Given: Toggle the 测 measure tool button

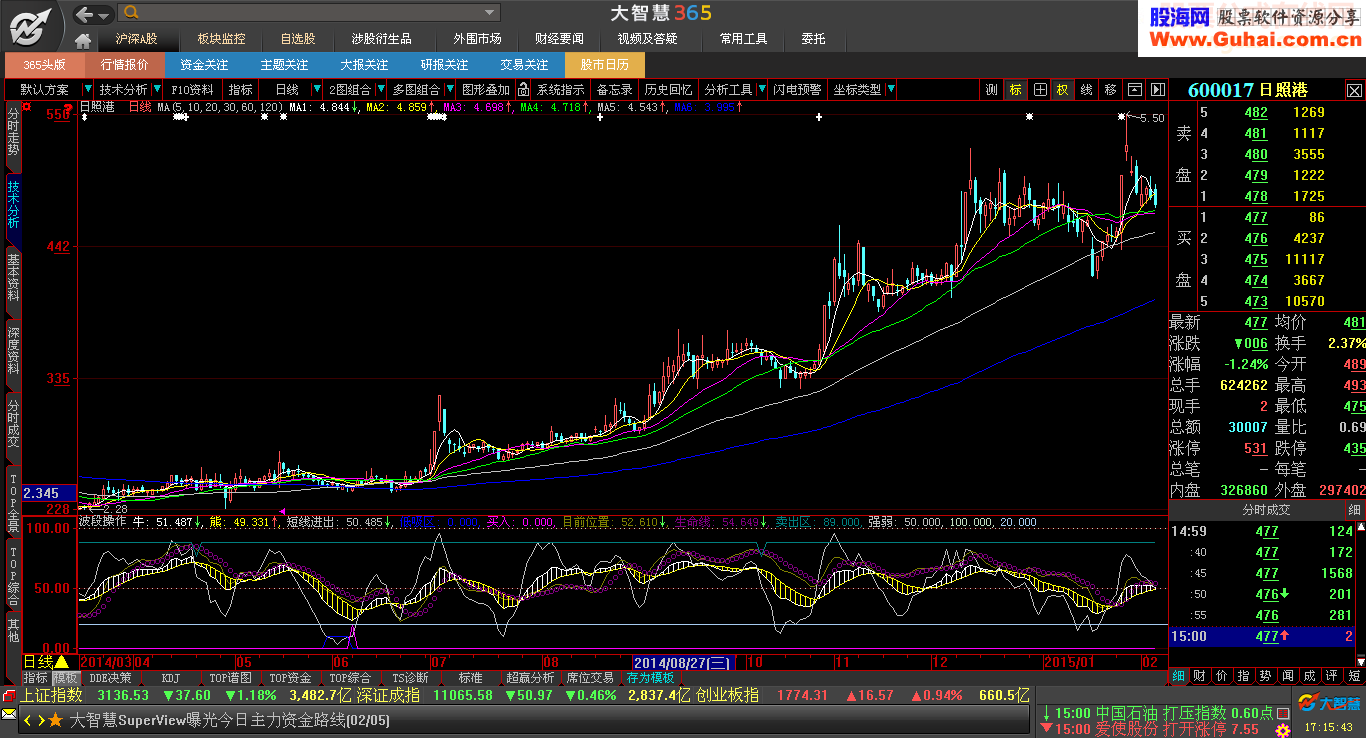Looking at the screenshot, I should [x=991, y=89].
